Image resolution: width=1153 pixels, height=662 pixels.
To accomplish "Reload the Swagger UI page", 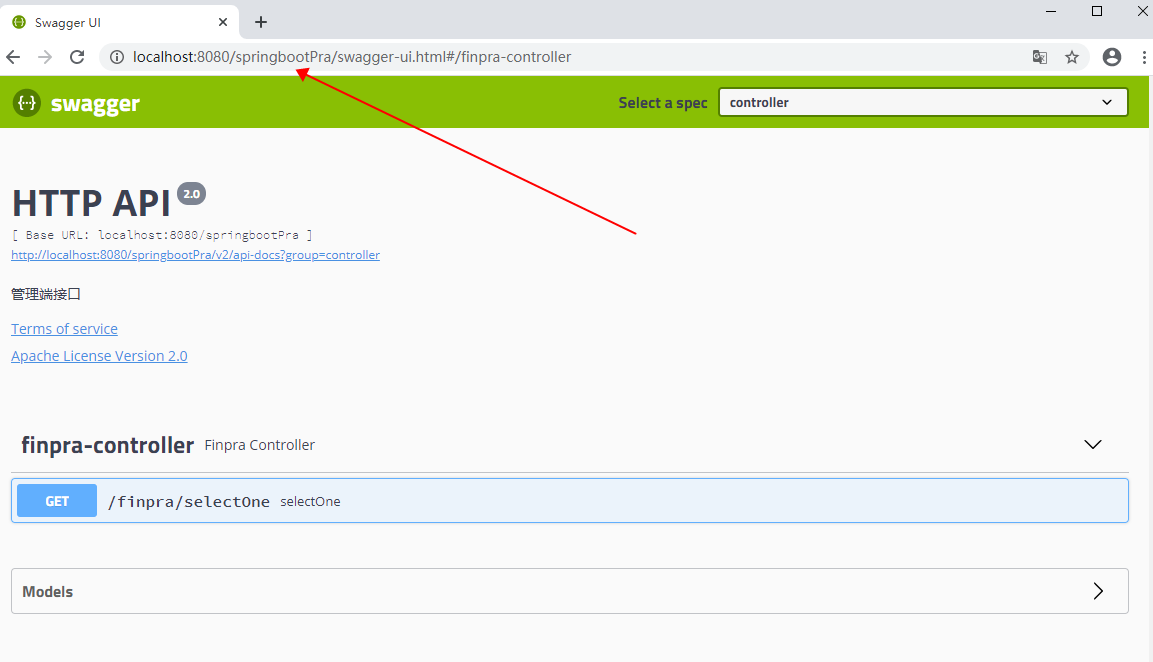I will [77, 57].
